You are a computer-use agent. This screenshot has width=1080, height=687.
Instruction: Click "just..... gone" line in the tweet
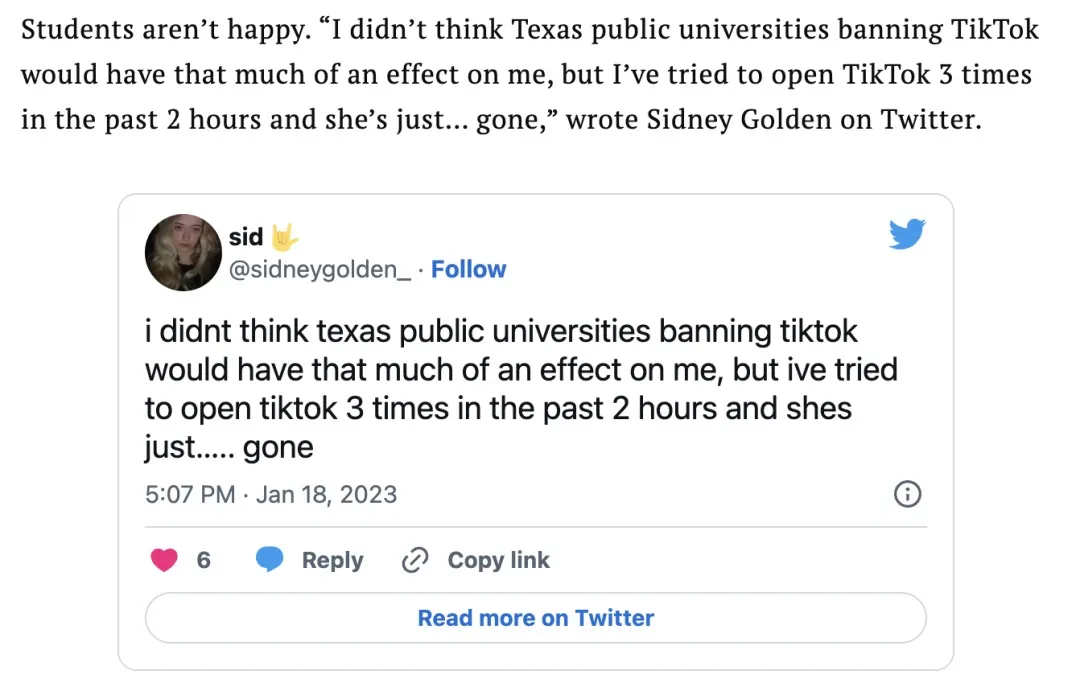pos(229,447)
